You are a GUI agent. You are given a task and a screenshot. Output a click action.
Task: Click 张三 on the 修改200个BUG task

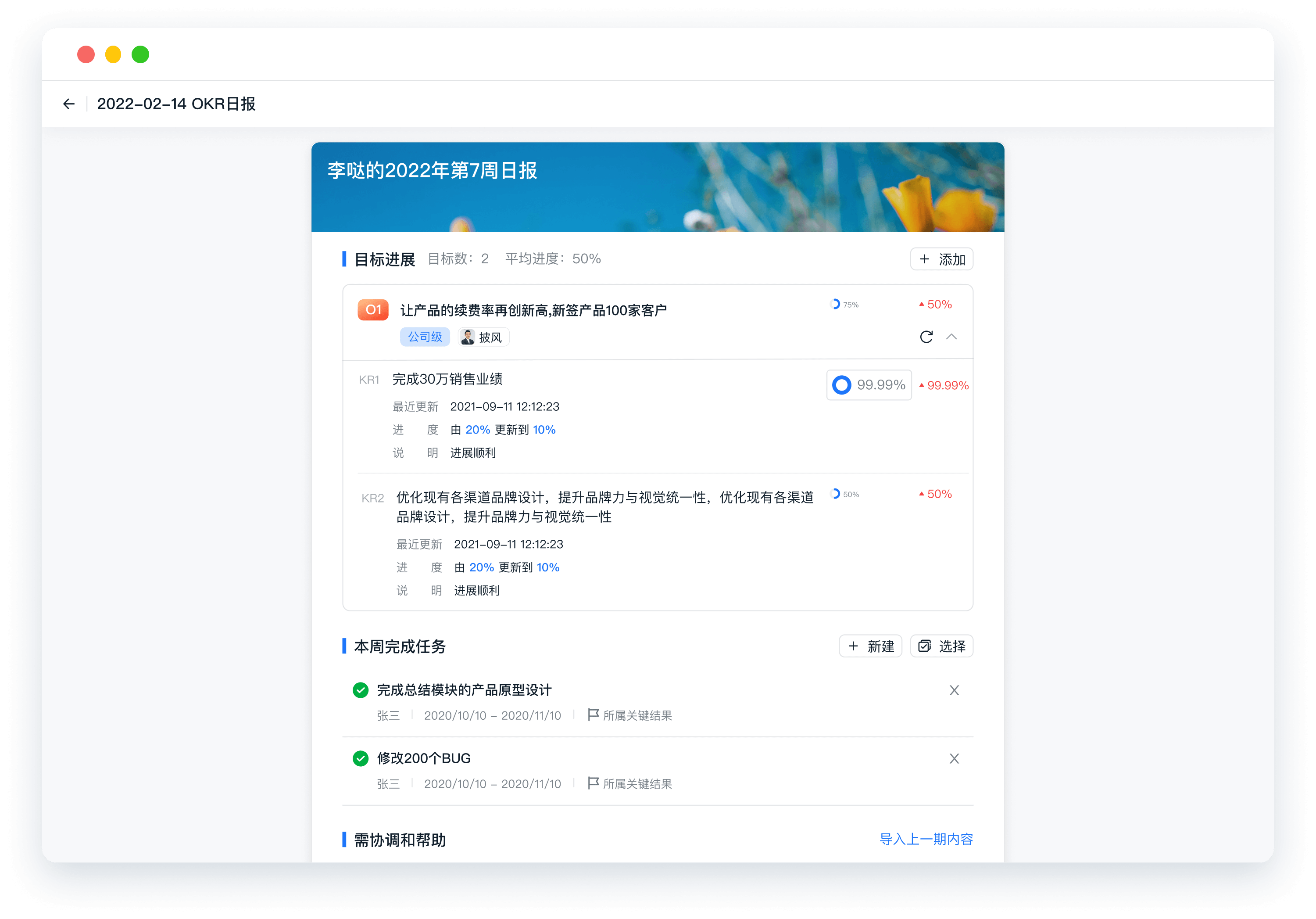click(x=388, y=784)
